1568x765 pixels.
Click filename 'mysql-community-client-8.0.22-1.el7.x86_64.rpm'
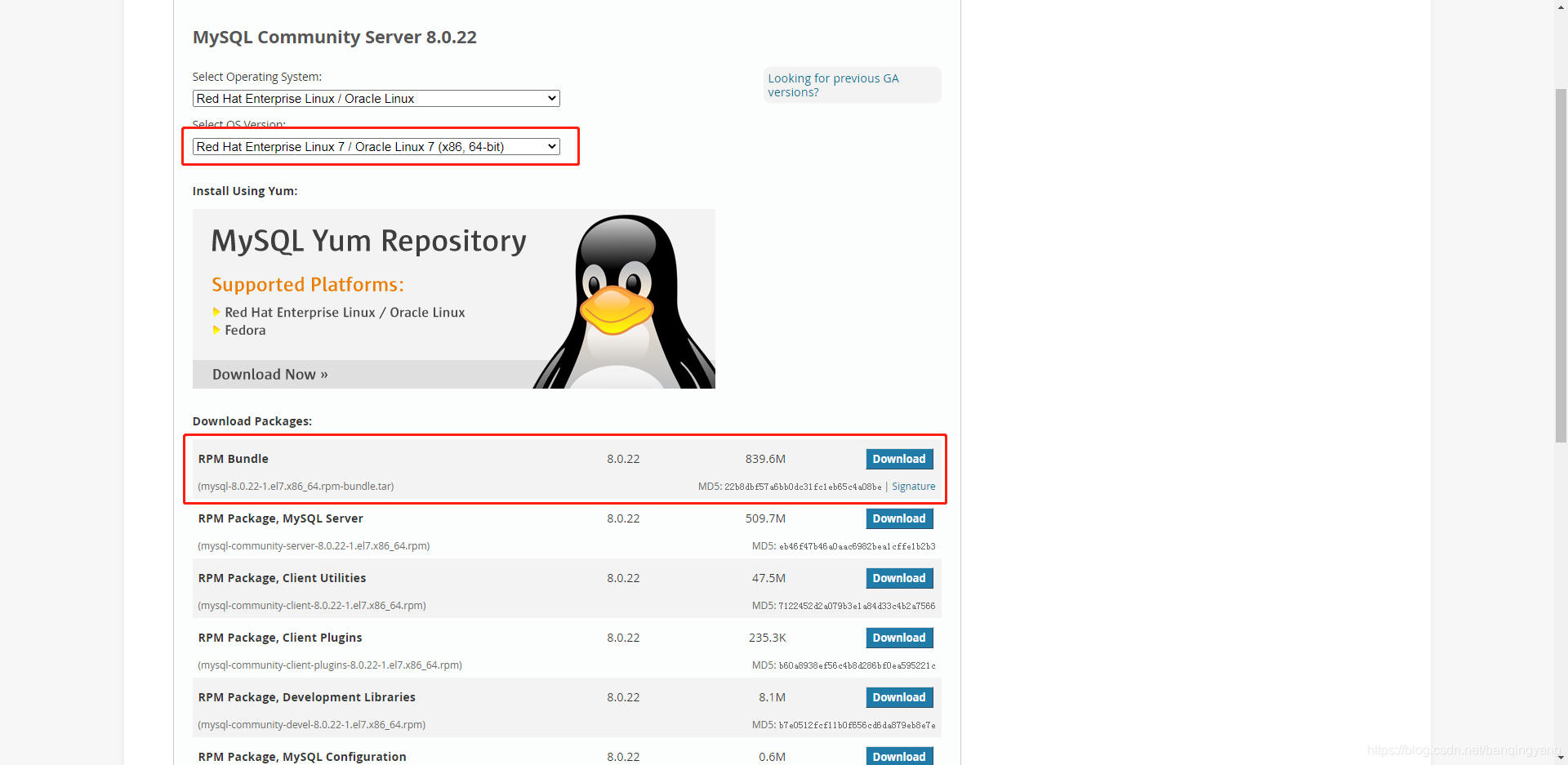click(312, 606)
